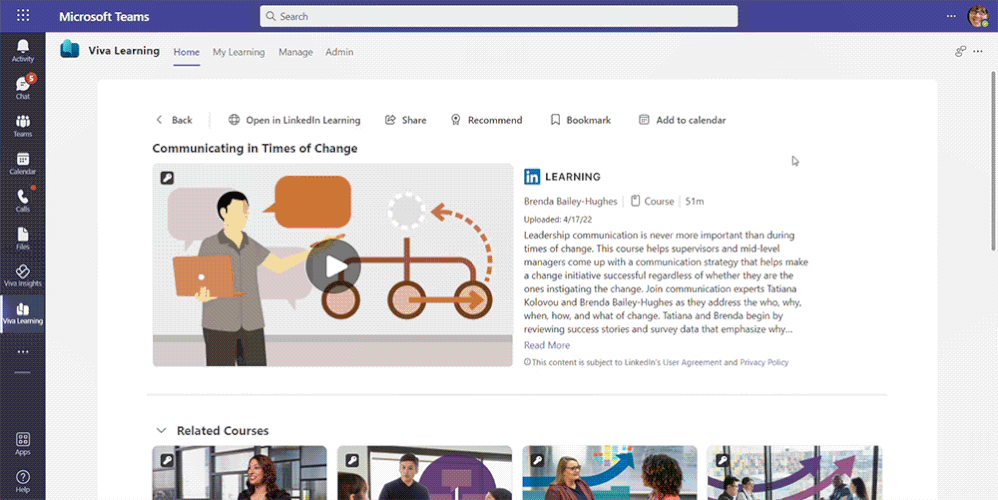Open third related course thumbnail

pos(610,473)
